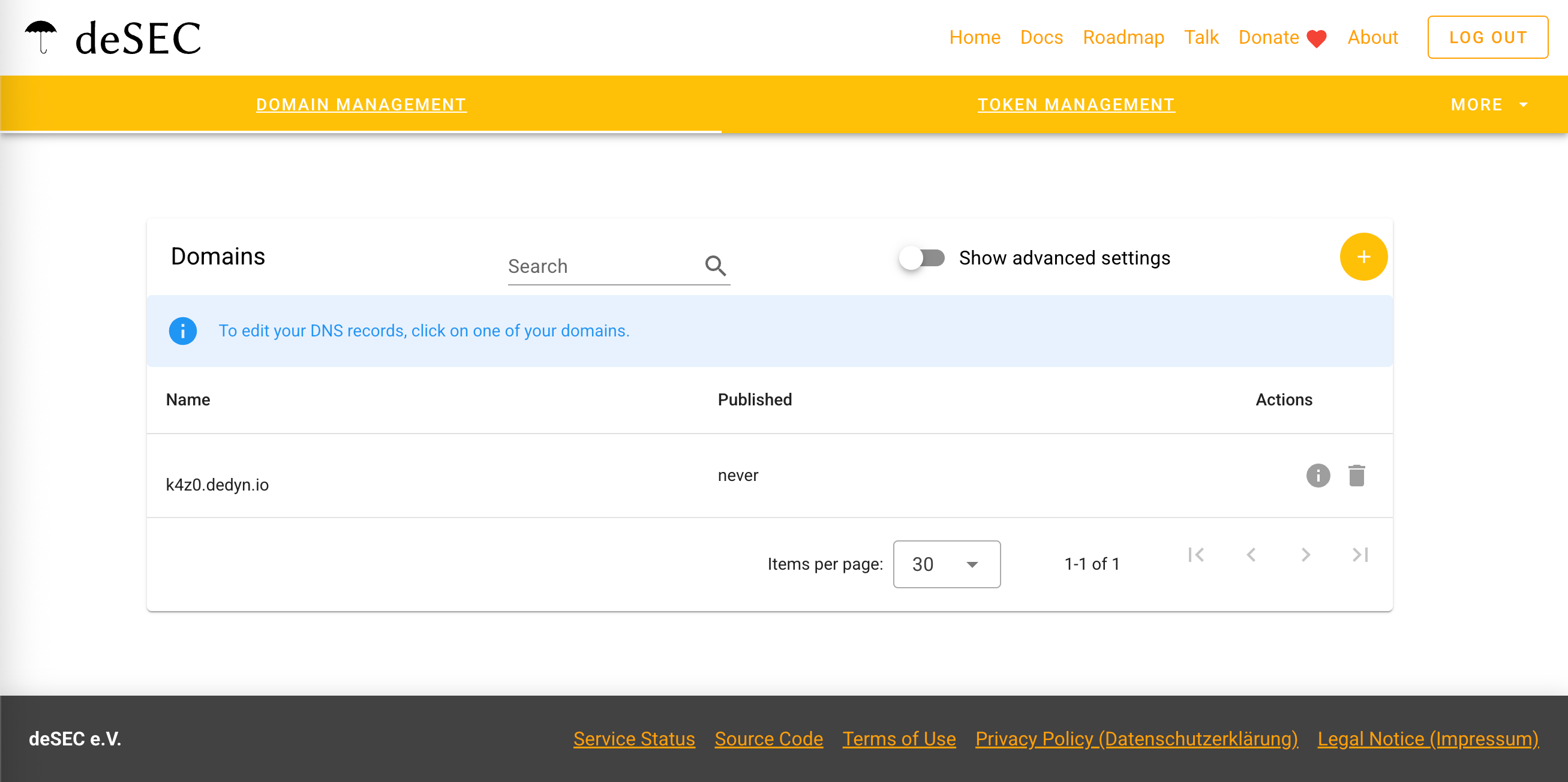Go to next page of domains
The width and height of the screenshot is (1568, 782).
[x=1305, y=555]
